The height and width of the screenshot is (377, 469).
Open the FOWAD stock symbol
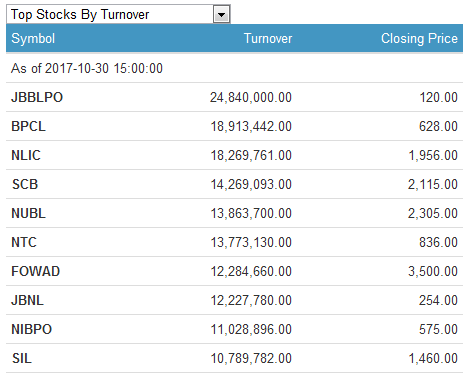click(x=35, y=271)
